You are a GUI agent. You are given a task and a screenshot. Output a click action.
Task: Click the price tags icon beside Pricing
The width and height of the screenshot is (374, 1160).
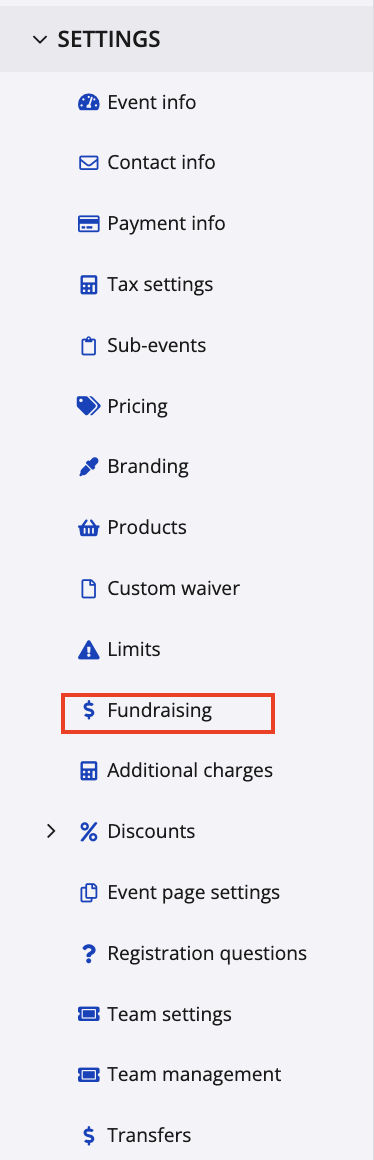[x=88, y=406]
